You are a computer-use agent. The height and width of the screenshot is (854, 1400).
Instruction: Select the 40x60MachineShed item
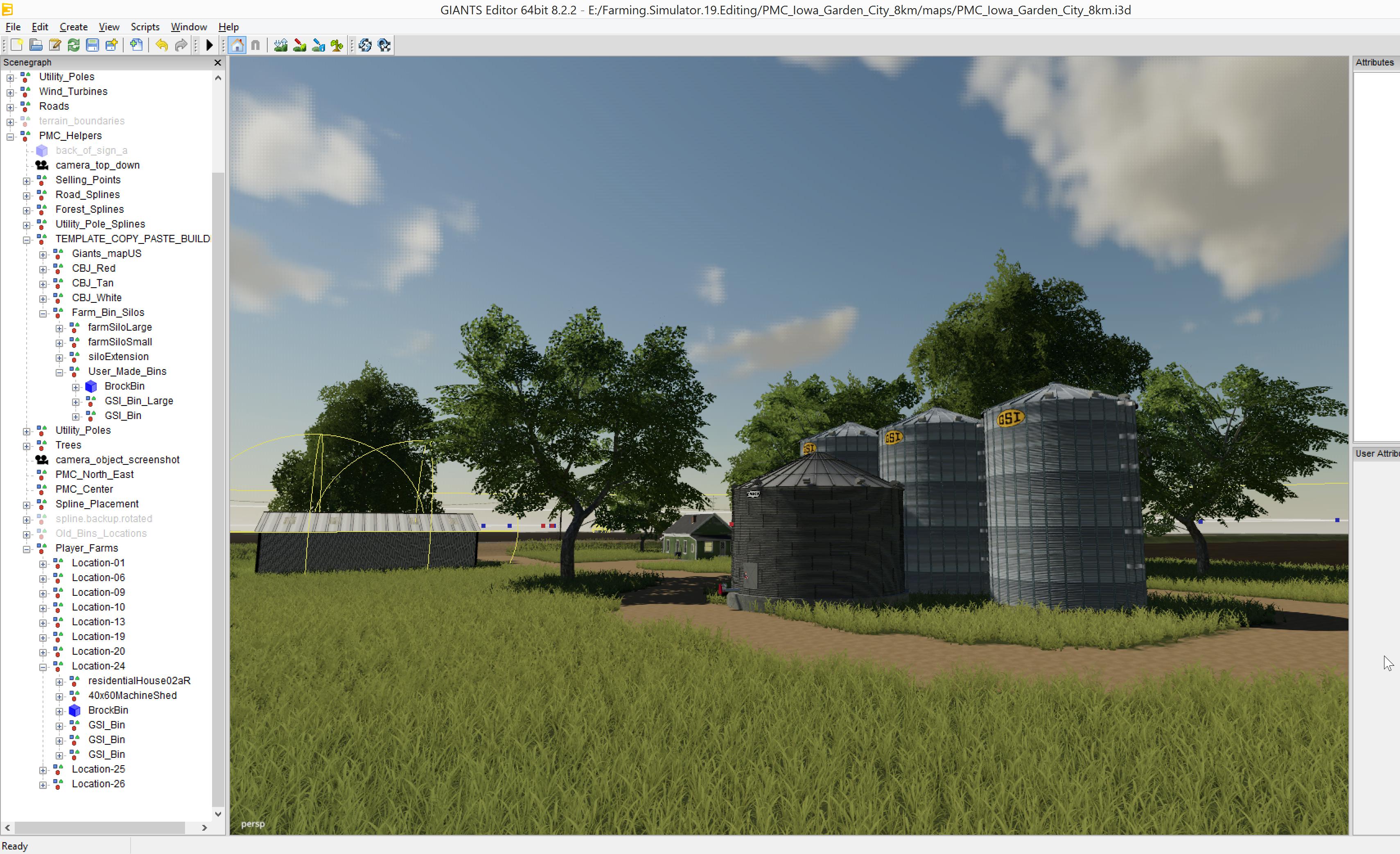(132, 696)
